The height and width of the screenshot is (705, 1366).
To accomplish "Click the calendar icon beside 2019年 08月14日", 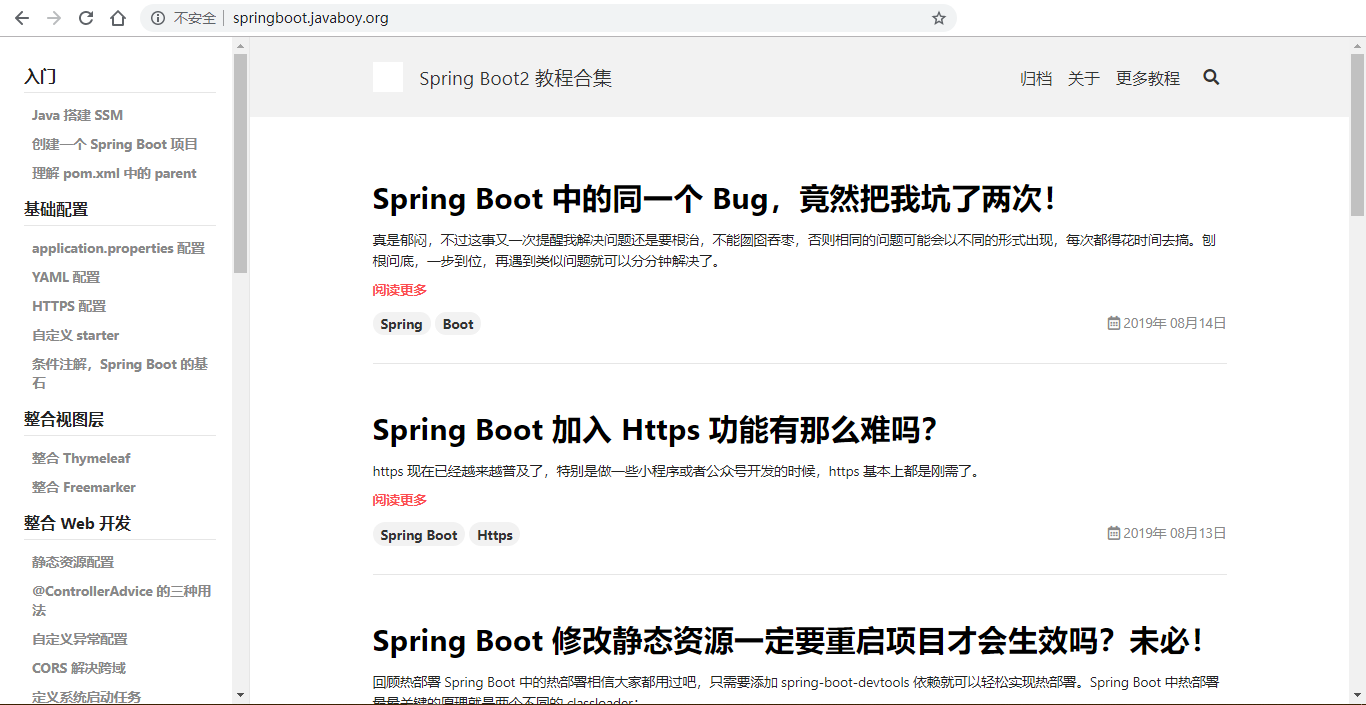I will 1113,323.
